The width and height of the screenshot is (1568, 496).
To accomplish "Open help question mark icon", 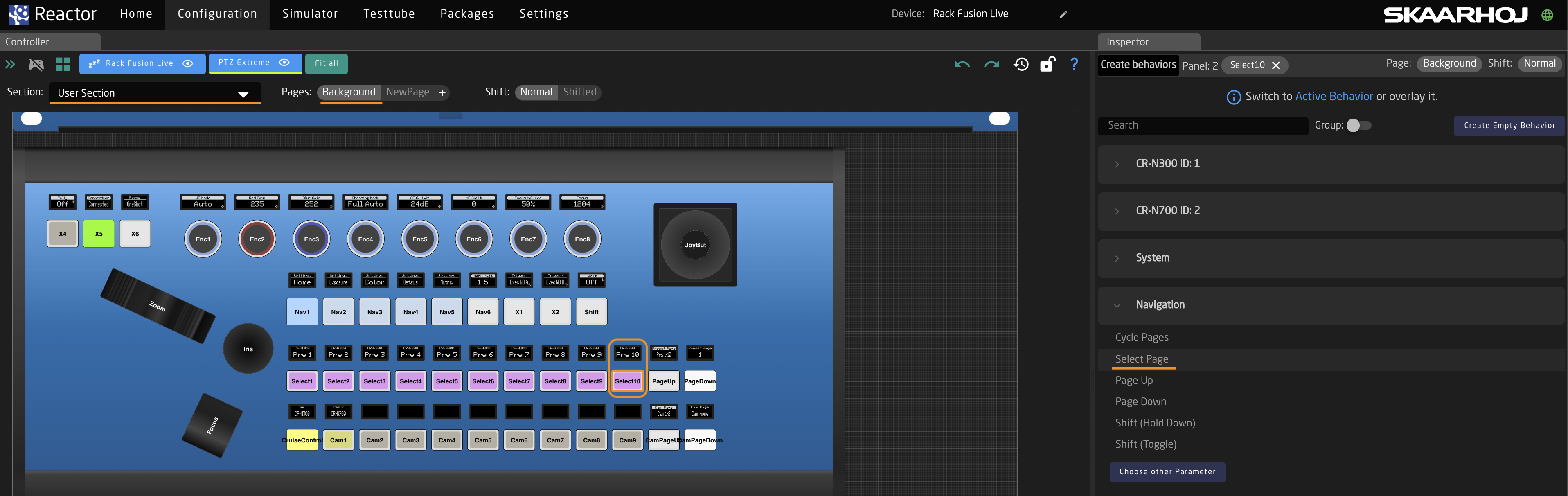I will point(1074,64).
